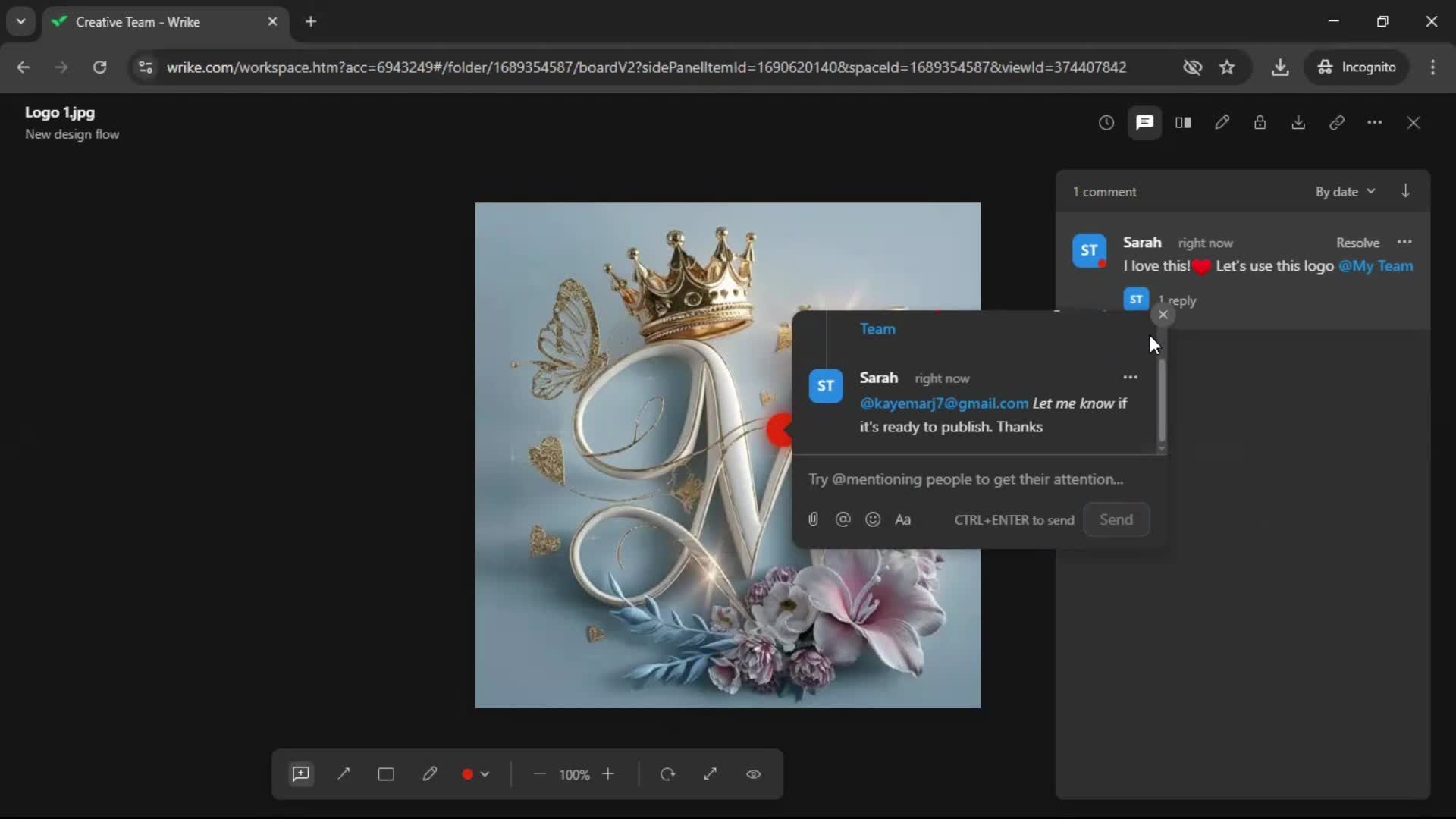Open Chrome menu three dots
This screenshot has height=819, width=1456.
point(1432,67)
